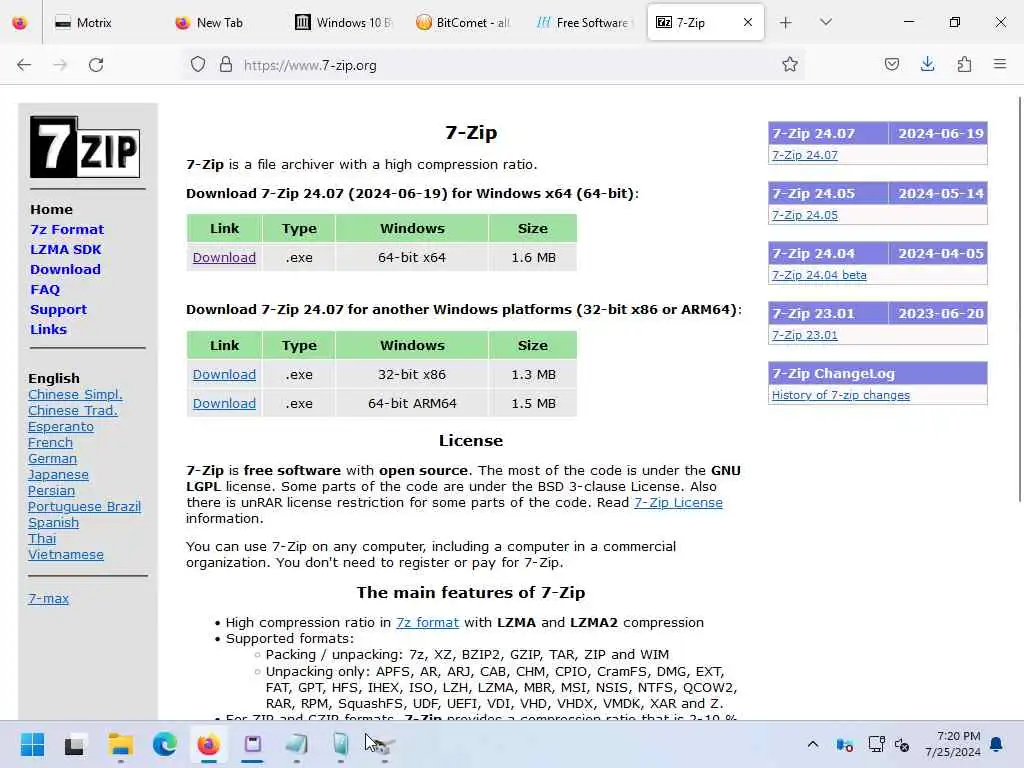Switch to the Free Software tab
Screen dimensions: 1024x768
coord(583,23)
